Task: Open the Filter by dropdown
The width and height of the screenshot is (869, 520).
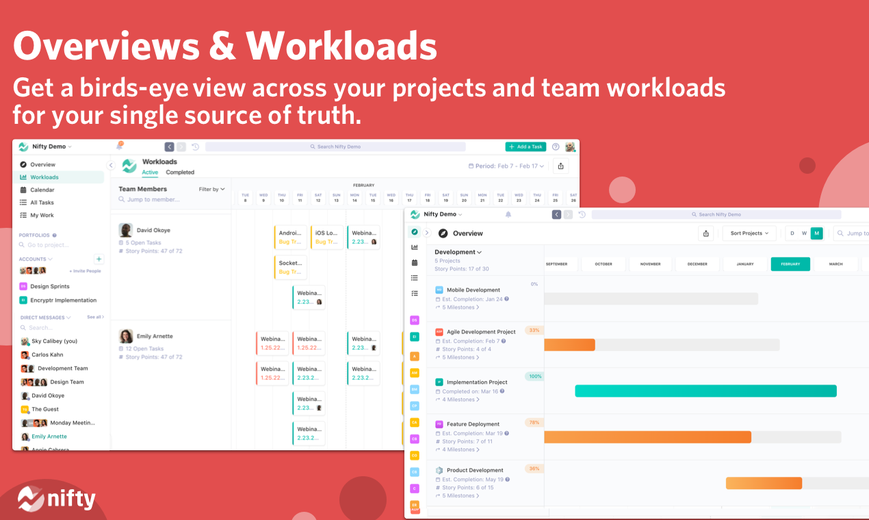Action: tap(212, 189)
